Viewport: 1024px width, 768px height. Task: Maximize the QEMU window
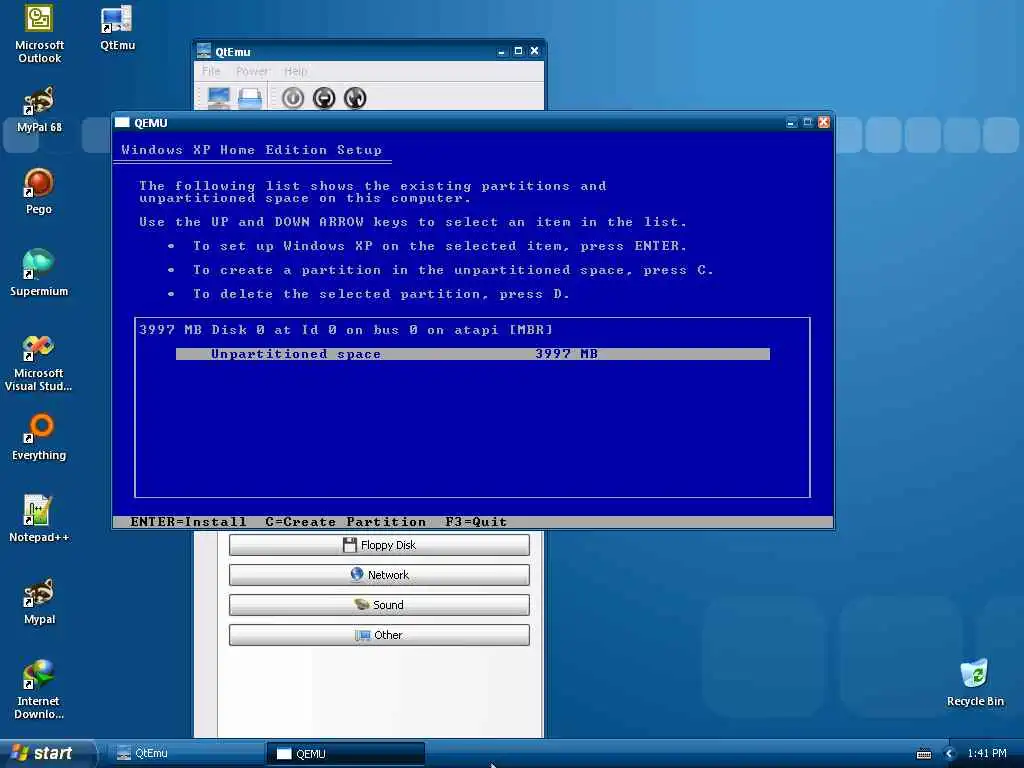(x=807, y=122)
